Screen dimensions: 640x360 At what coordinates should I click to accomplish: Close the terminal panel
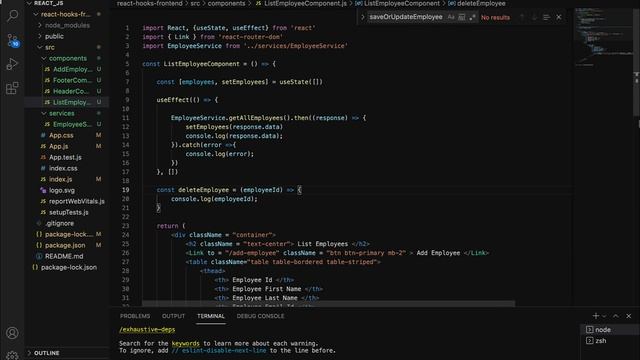click(629, 316)
